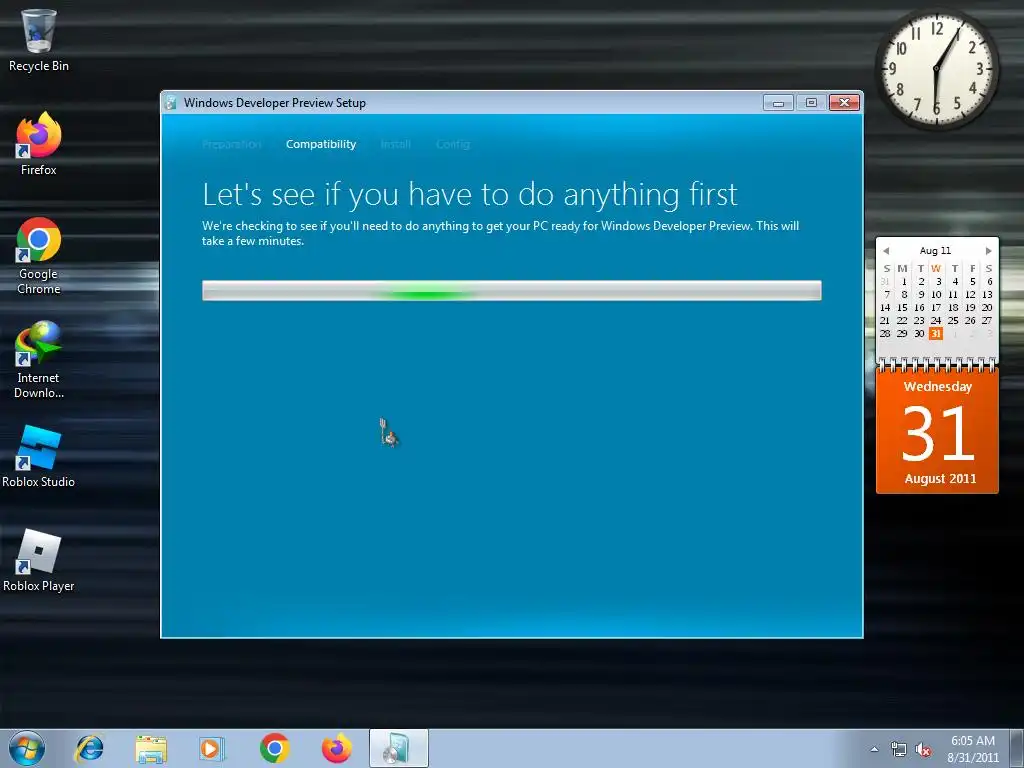Select the Firefox desktop shortcut
1024x768 pixels.
pos(39,144)
